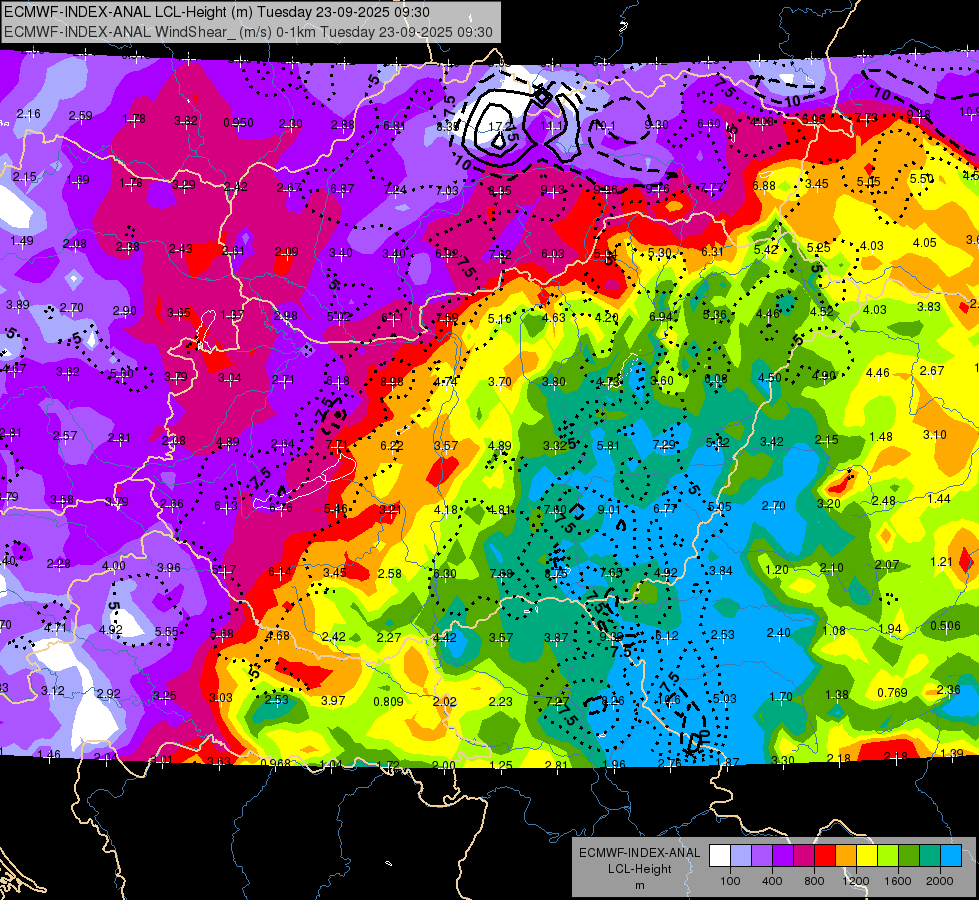Click the 0.809 wind shear value
This screenshot has width=979, height=900.
pyautogui.click(x=388, y=701)
